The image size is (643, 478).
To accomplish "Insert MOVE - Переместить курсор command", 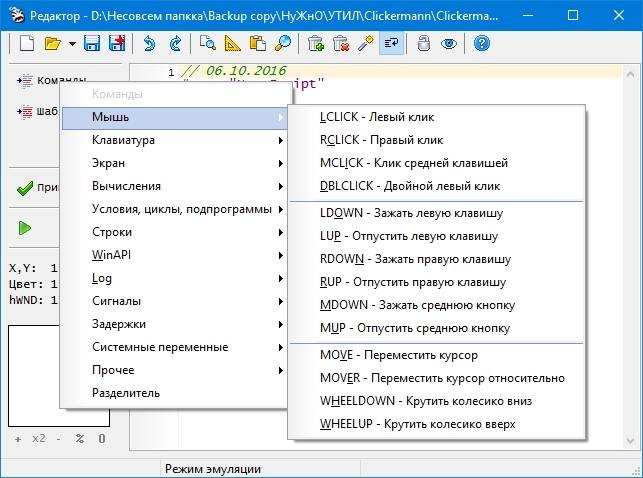I will (x=437, y=355).
